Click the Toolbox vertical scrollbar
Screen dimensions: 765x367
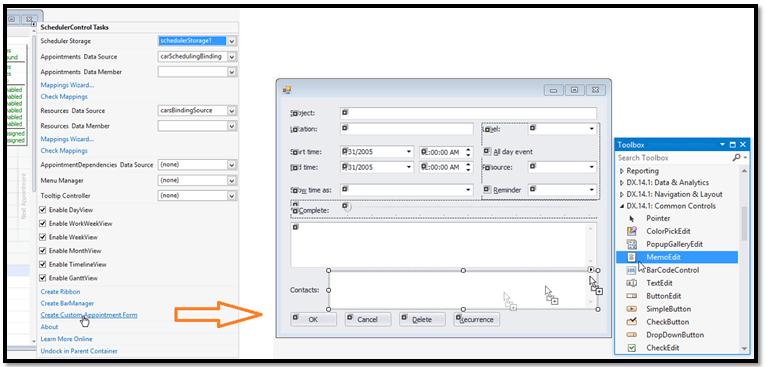(744, 259)
